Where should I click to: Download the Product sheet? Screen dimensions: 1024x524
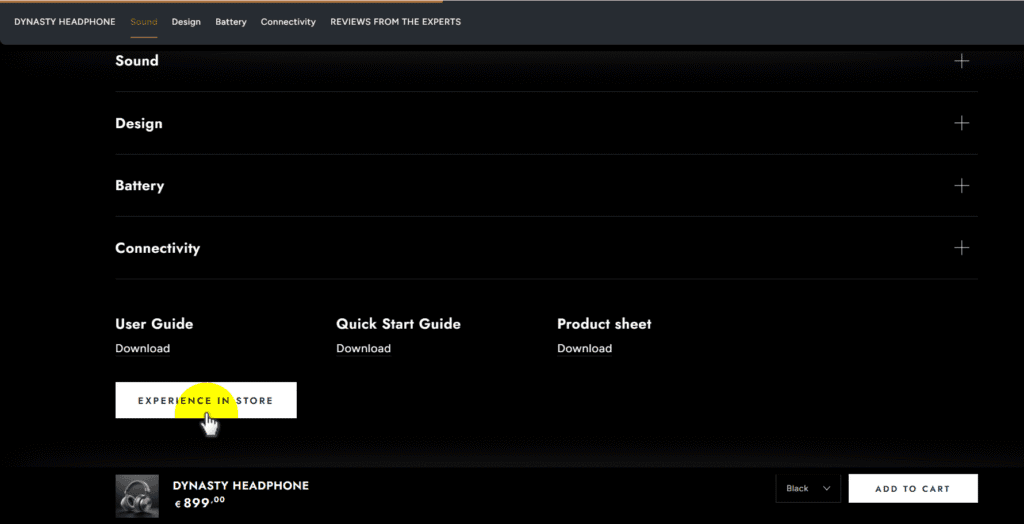584,349
